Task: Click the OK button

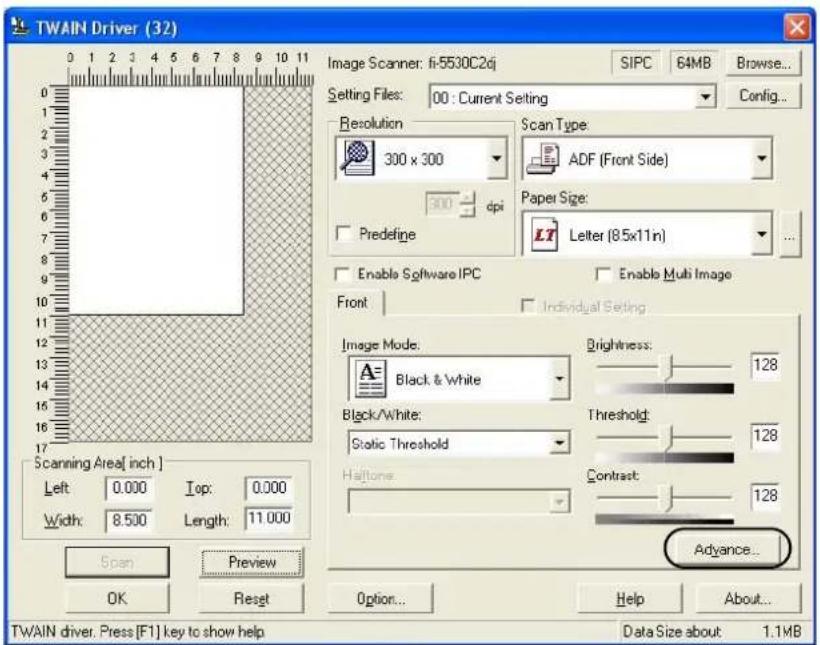Action: [x=117, y=598]
